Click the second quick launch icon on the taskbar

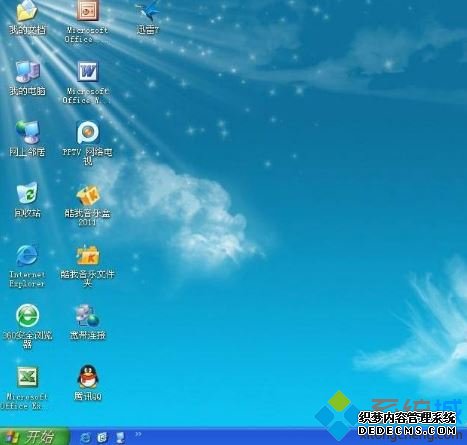coord(103,437)
